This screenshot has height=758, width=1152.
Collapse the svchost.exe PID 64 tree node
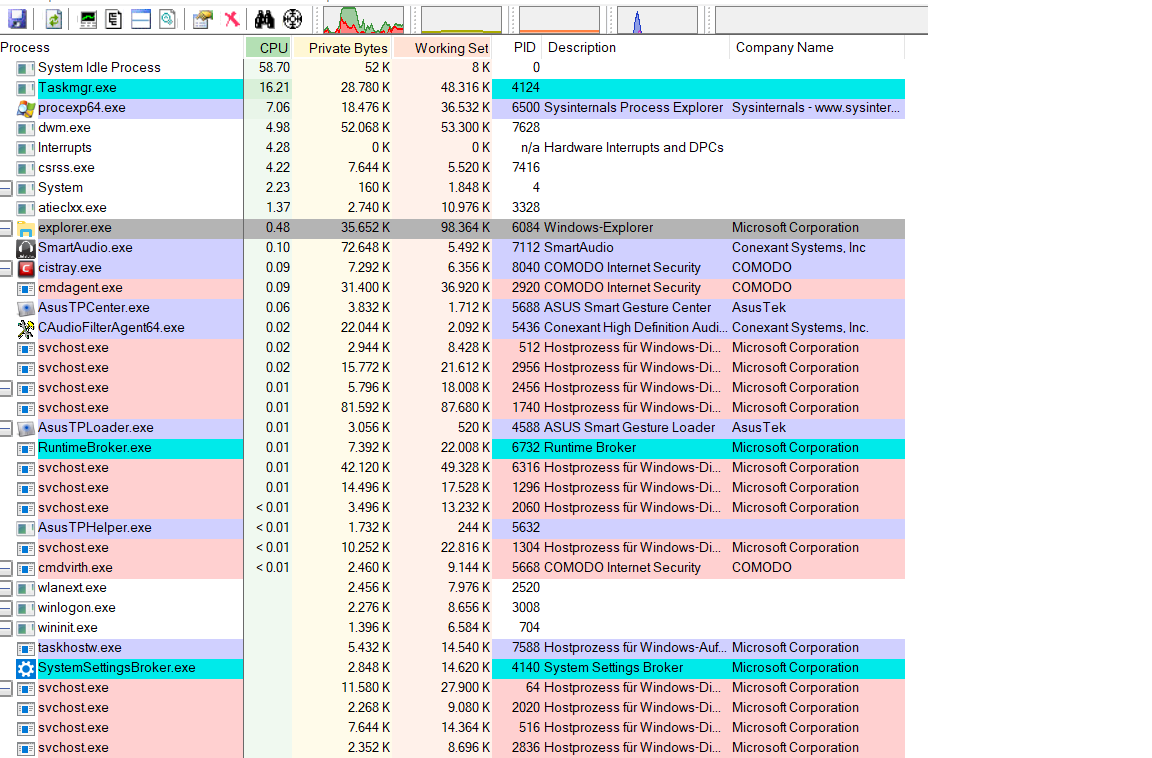pyautogui.click(x=6, y=688)
